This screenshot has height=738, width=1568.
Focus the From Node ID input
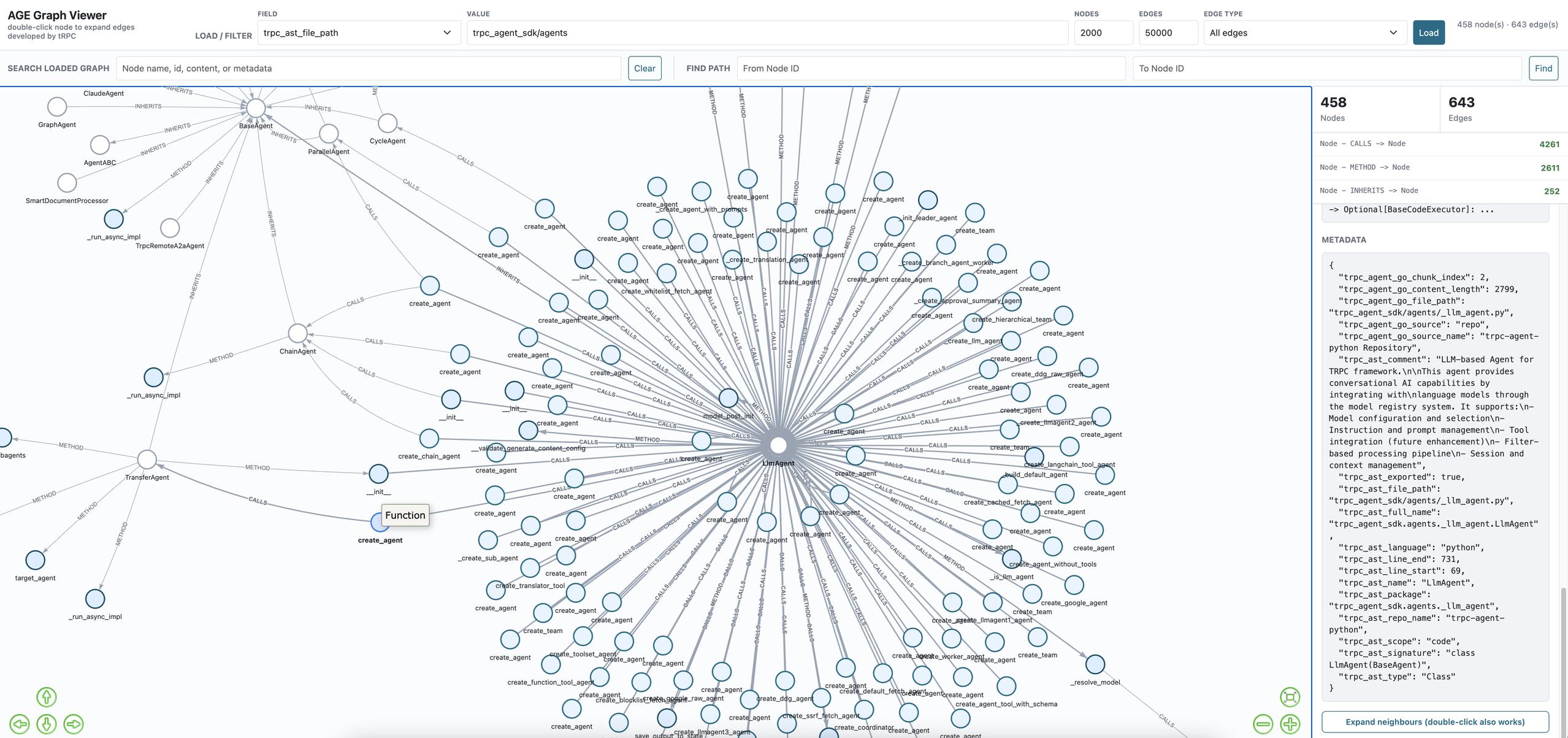point(931,68)
